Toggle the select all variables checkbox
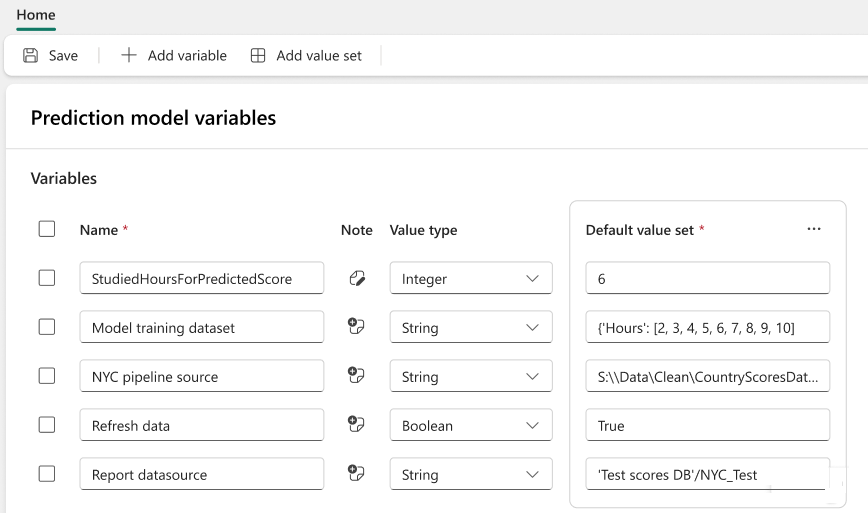Image resolution: width=868 pixels, height=513 pixels. (47, 229)
